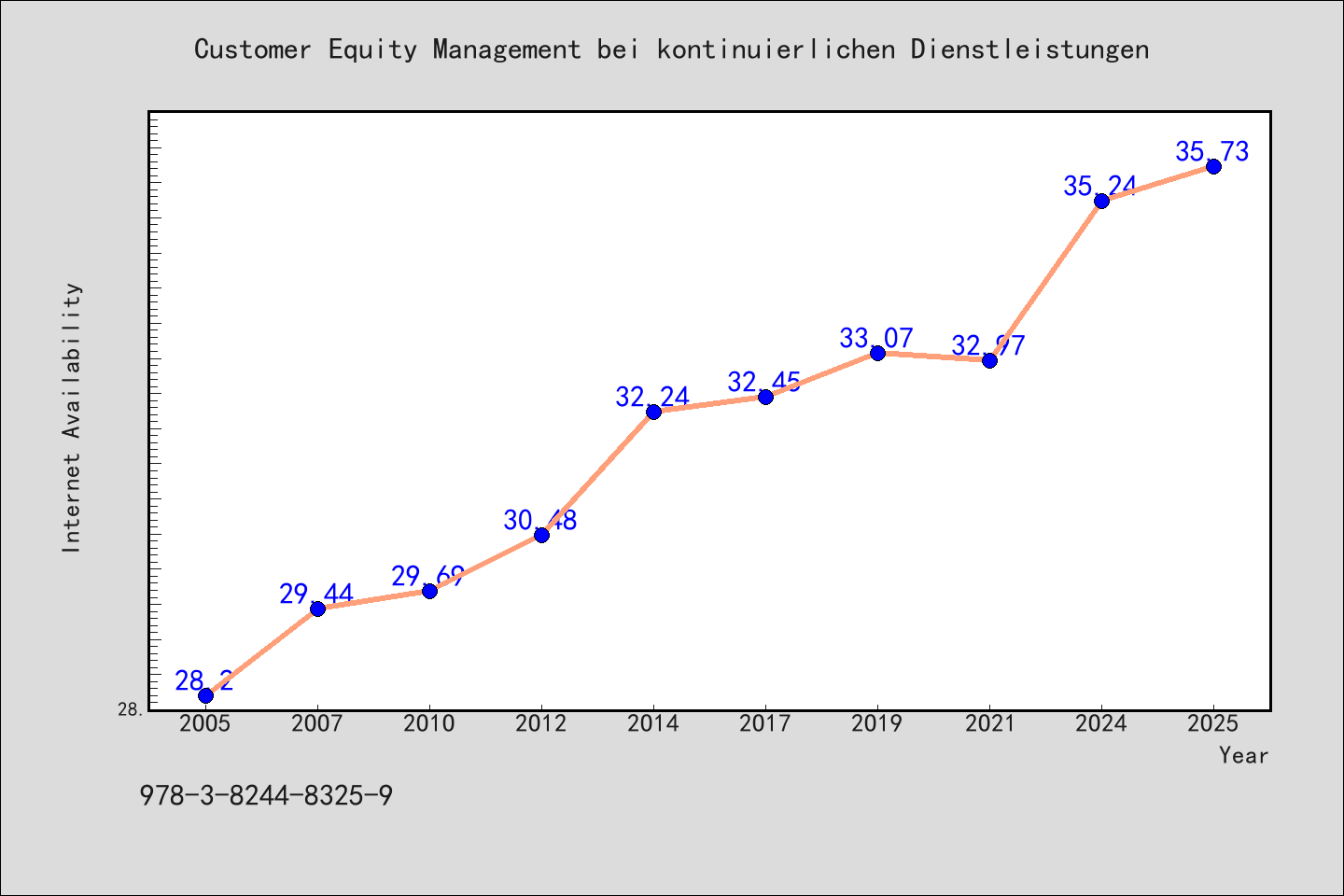Screen dimensions: 1344x896
Task: Click the x-axis tick label 2010
Action: point(429,723)
